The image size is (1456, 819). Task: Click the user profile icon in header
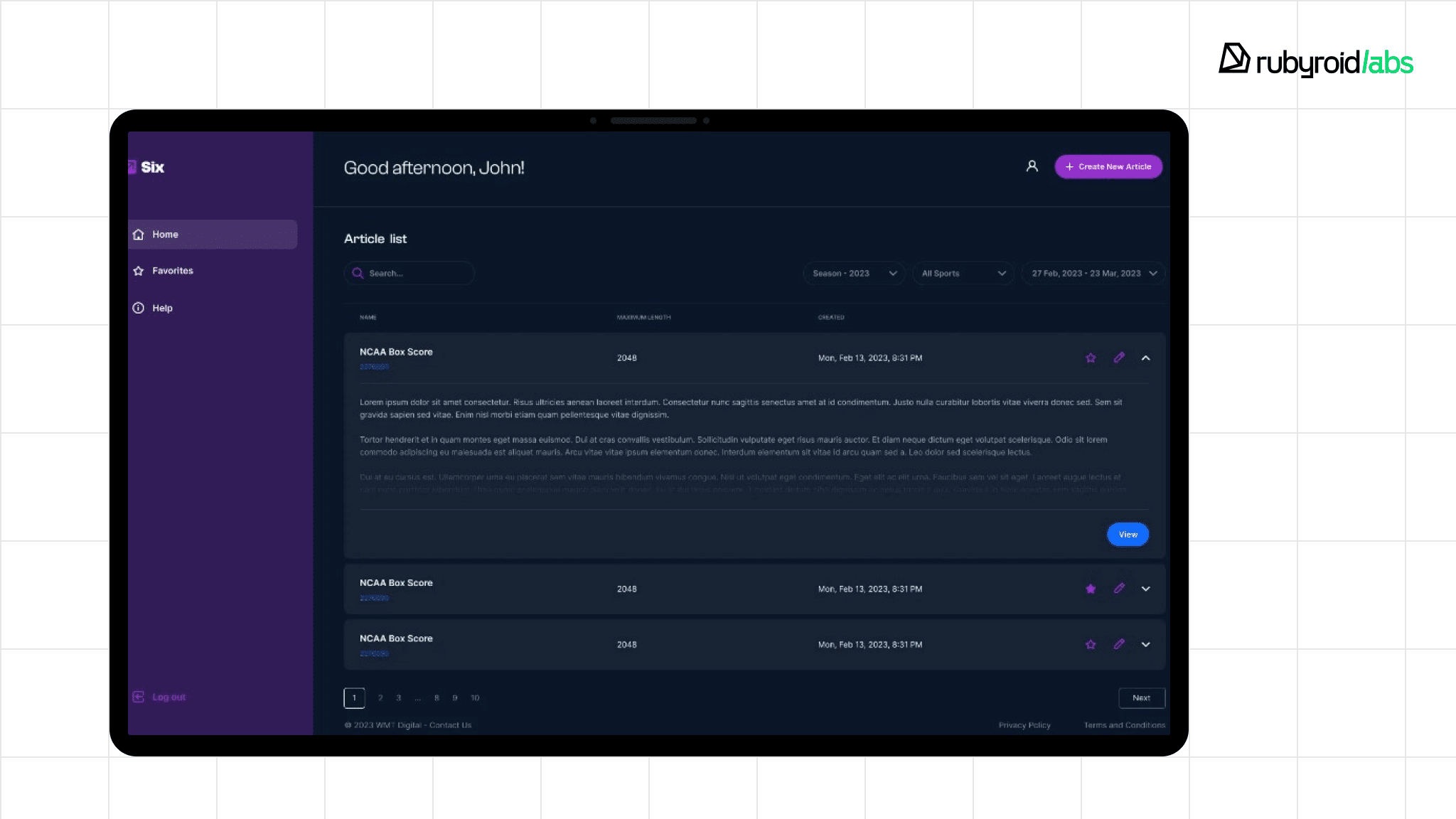click(1032, 166)
